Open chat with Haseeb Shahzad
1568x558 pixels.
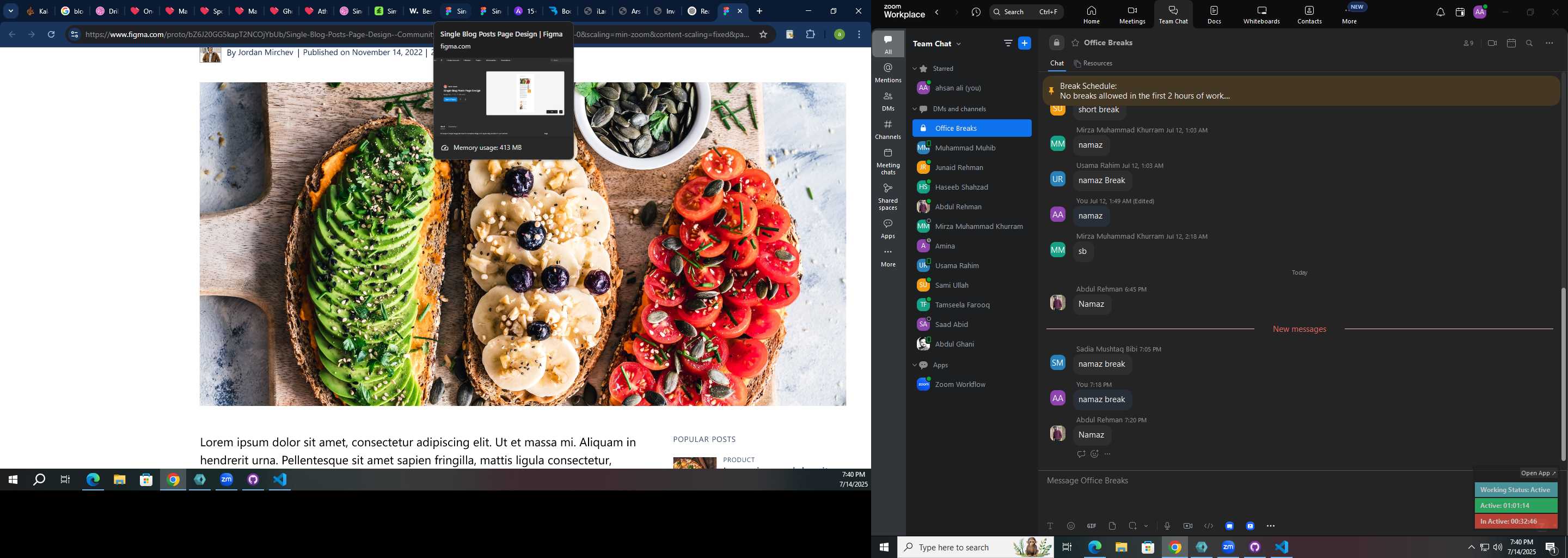pyautogui.click(x=971, y=187)
